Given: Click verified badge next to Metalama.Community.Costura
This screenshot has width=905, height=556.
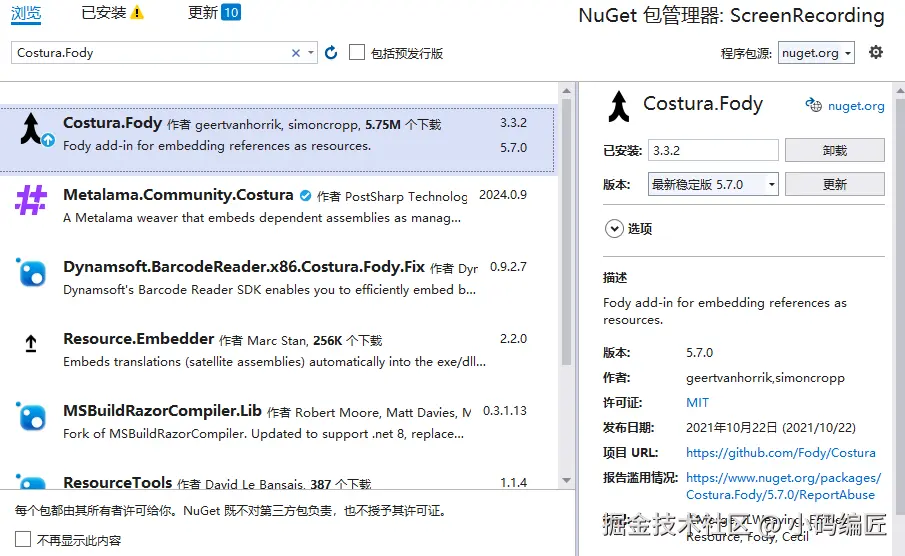Looking at the screenshot, I should (x=305, y=196).
